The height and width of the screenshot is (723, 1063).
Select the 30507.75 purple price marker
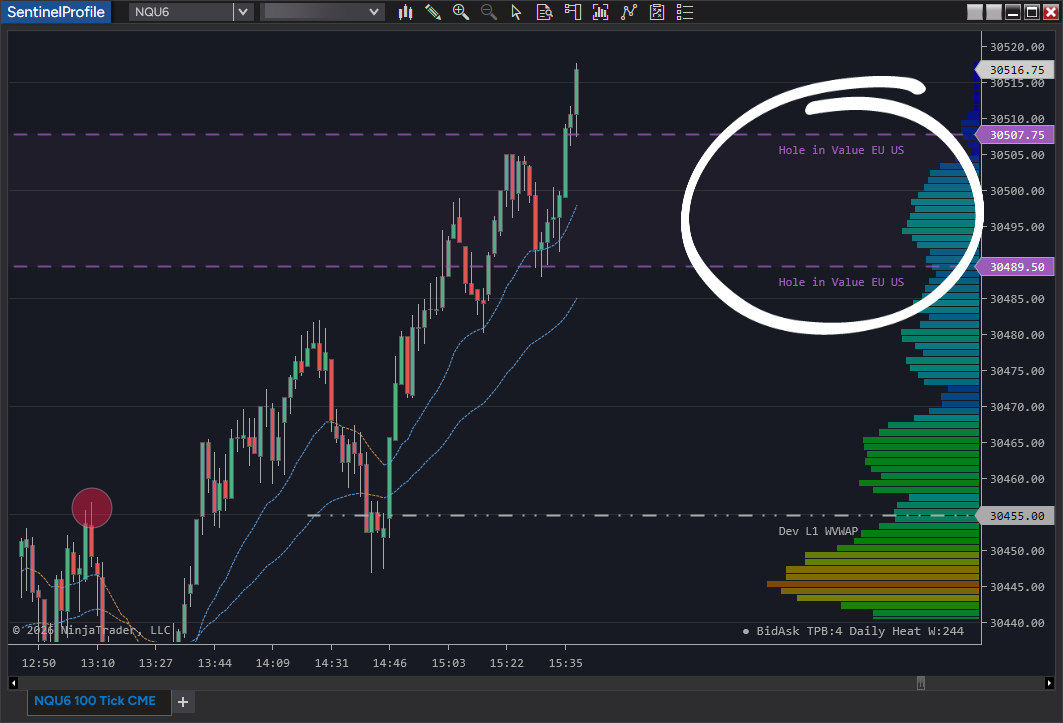(x=1015, y=135)
